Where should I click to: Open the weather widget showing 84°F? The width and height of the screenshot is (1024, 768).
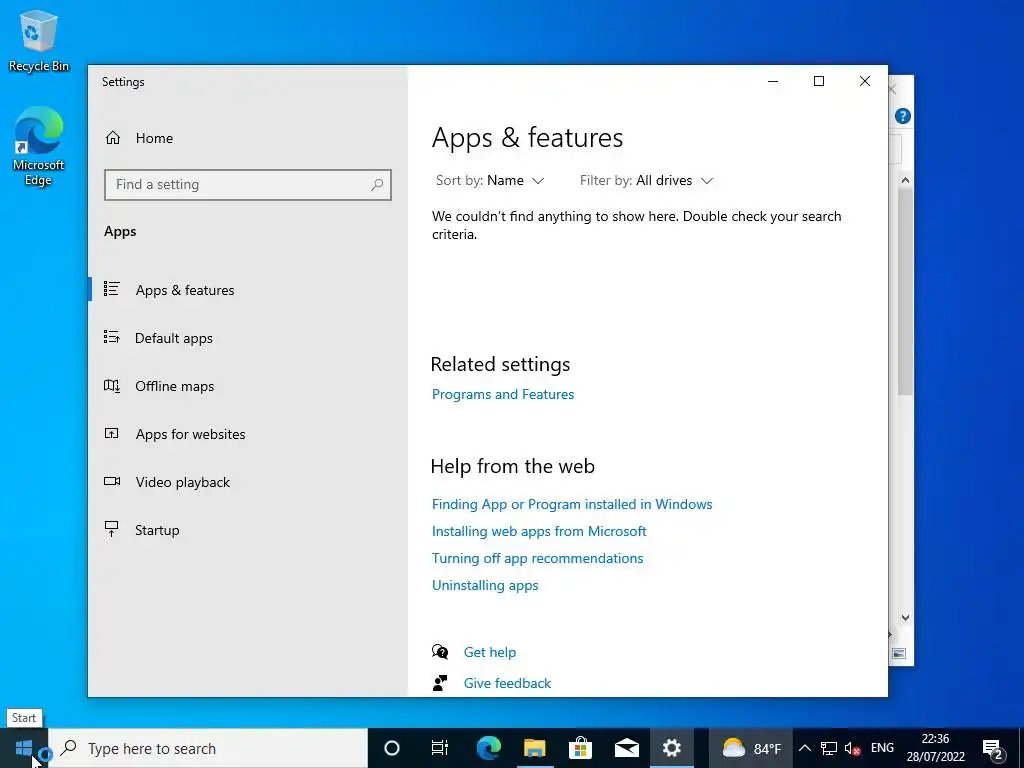(x=752, y=748)
